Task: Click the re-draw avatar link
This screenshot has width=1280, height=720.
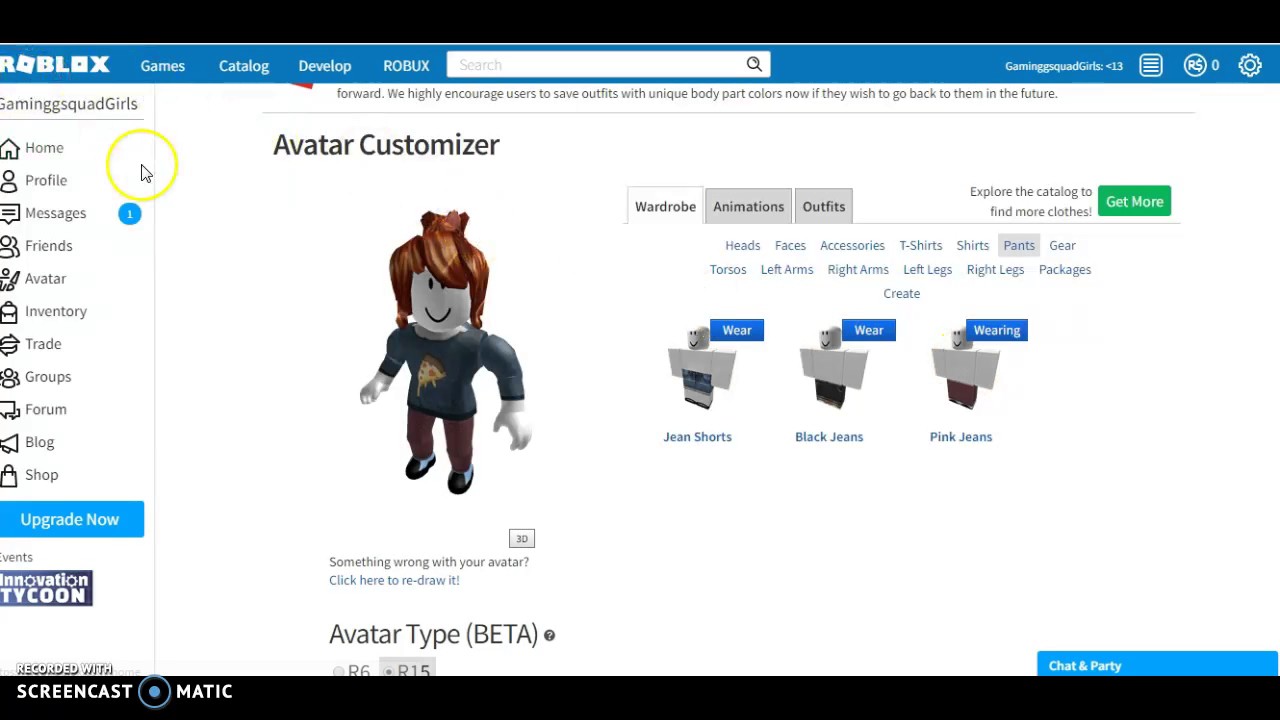Action: 394,580
